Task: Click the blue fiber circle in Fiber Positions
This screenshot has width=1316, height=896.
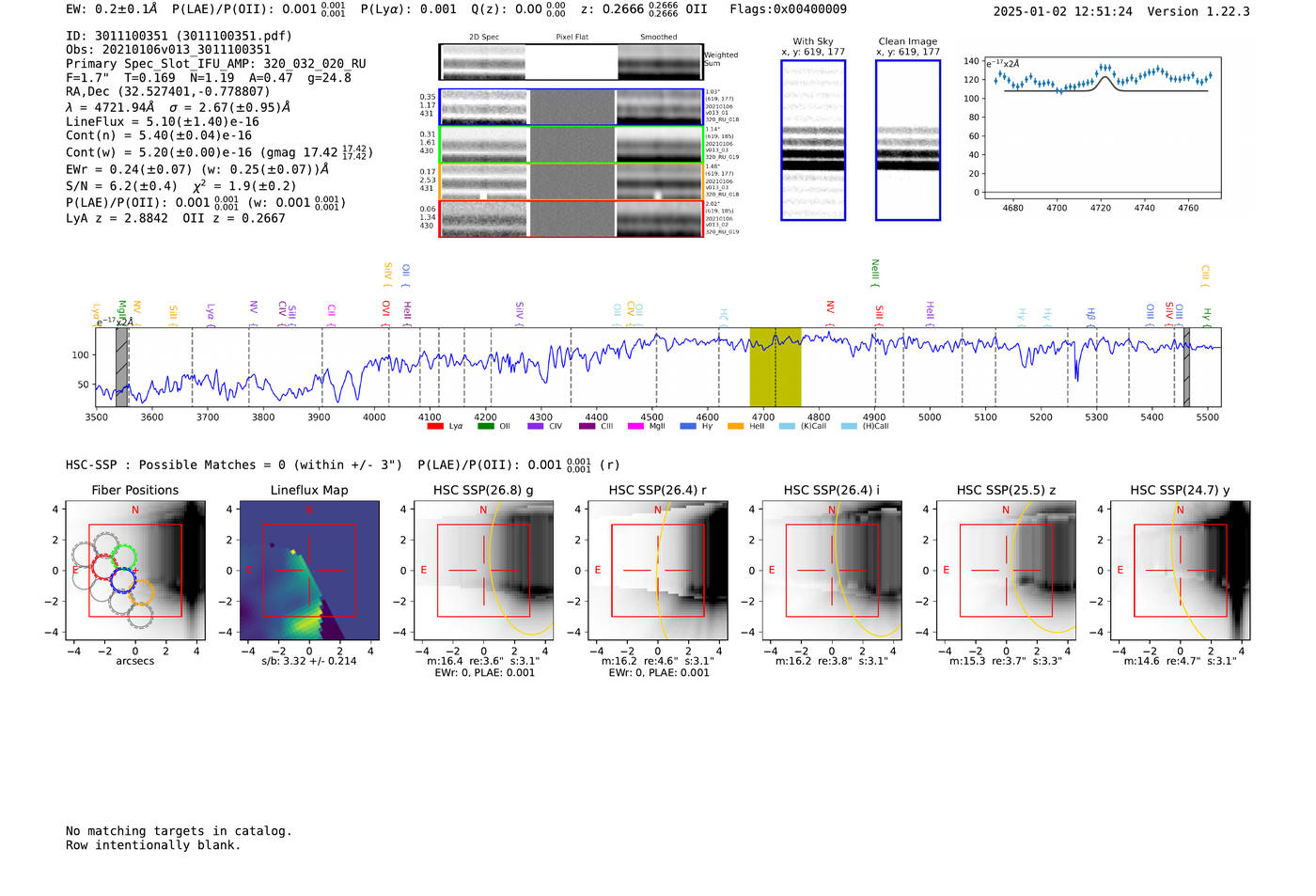Action: (123, 580)
